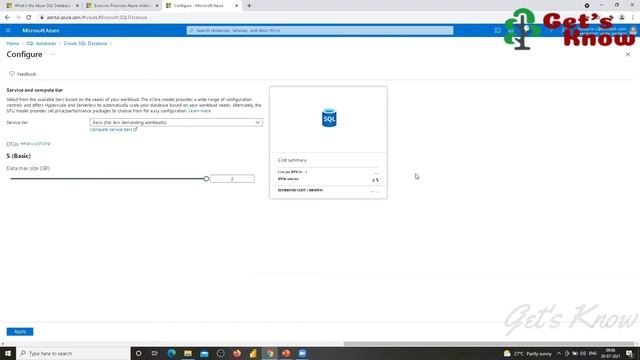Go to Create SQL Database breadcrumb
Viewport: 640px width, 360px height.
(x=85, y=43)
